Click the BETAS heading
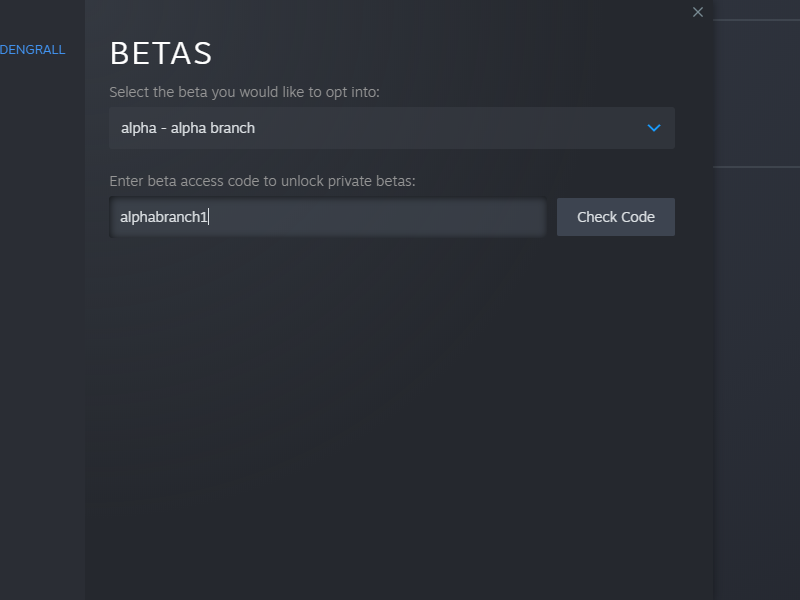This screenshot has height=600, width=800. pos(160,53)
